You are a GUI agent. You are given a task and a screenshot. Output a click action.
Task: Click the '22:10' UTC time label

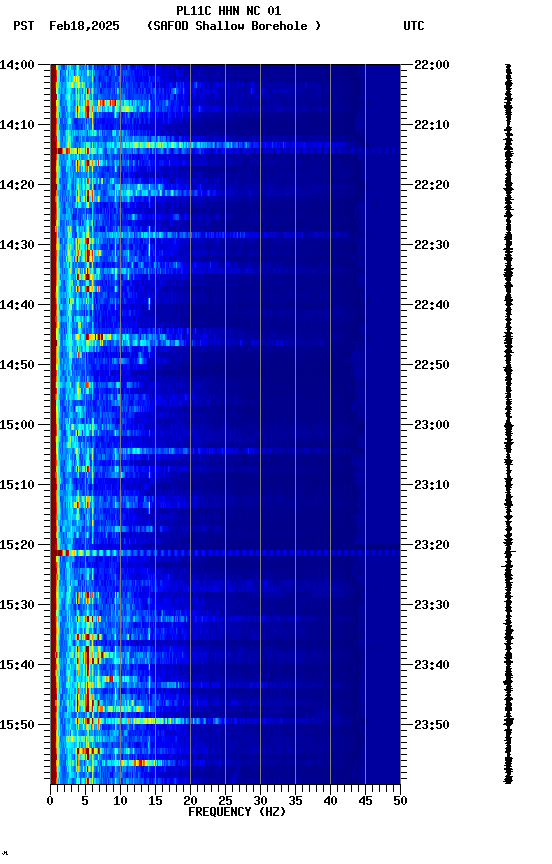pos(432,125)
